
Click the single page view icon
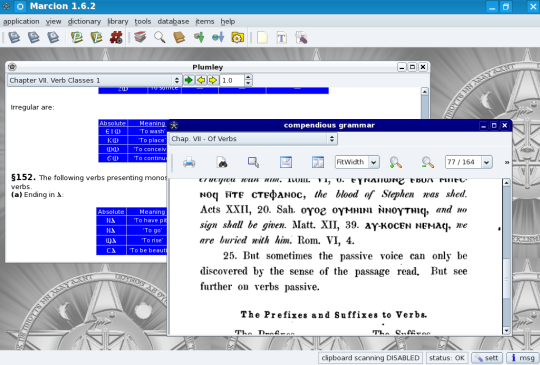286,162
